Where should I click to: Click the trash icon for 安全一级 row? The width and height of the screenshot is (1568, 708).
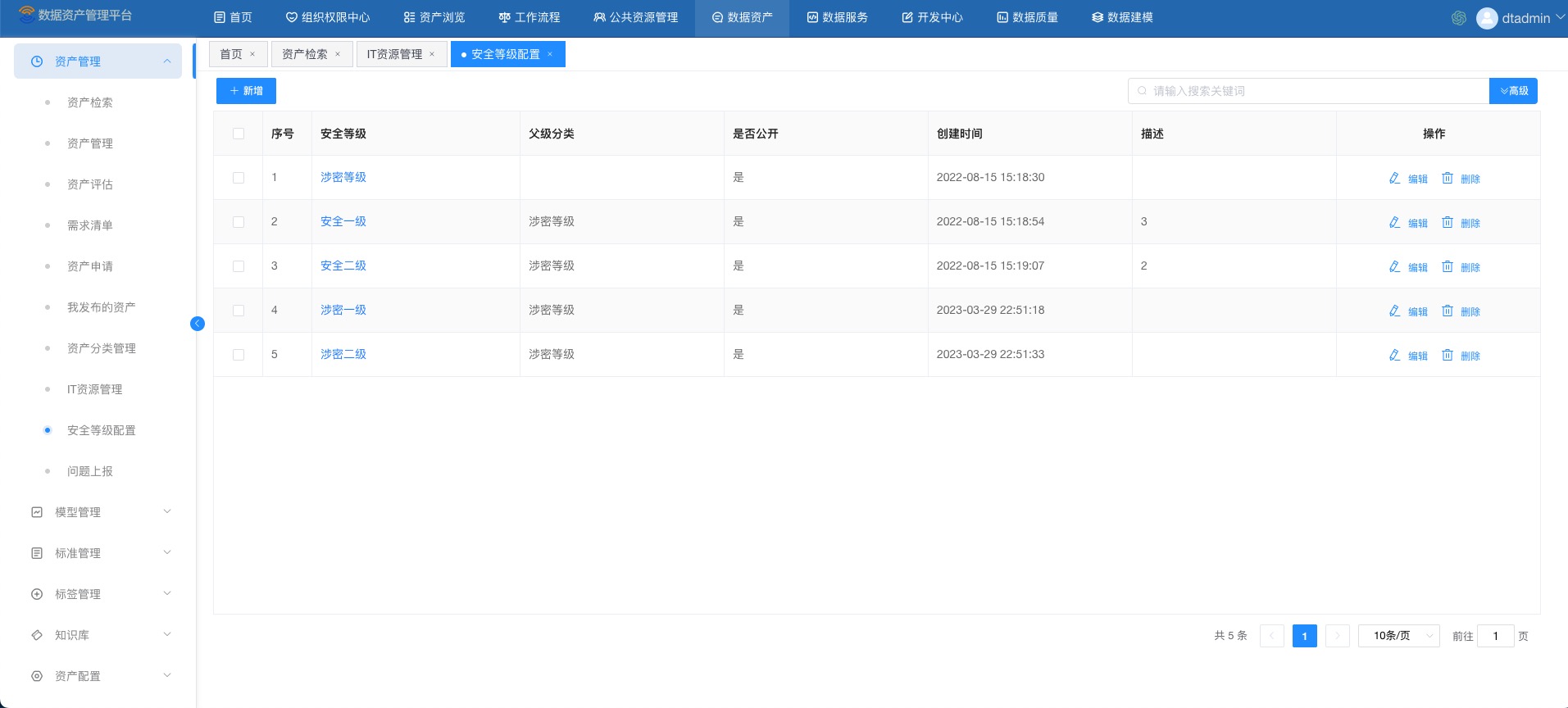click(x=1448, y=222)
